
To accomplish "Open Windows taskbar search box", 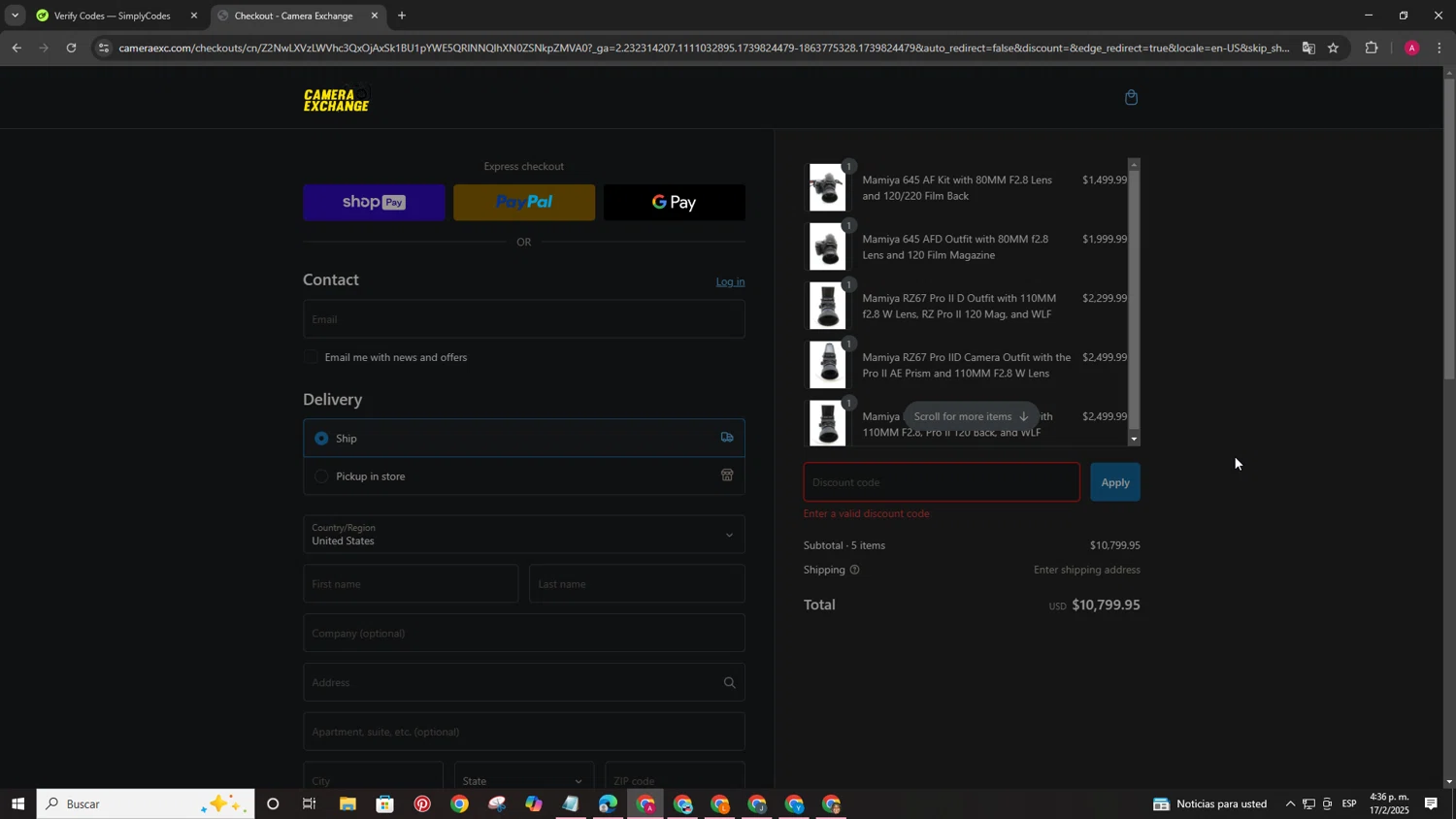I will [146, 804].
